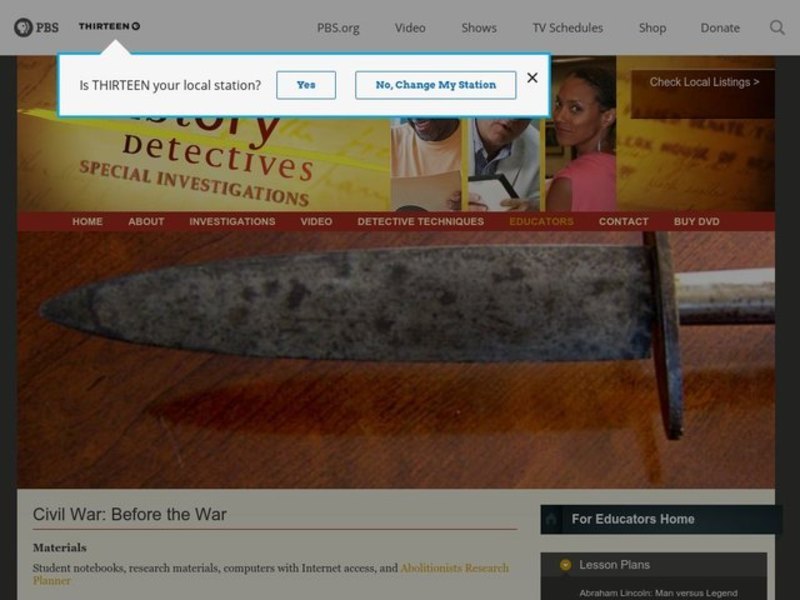Click the home icon beside For Educators Home
The height and width of the screenshot is (600, 800).
point(552,519)
